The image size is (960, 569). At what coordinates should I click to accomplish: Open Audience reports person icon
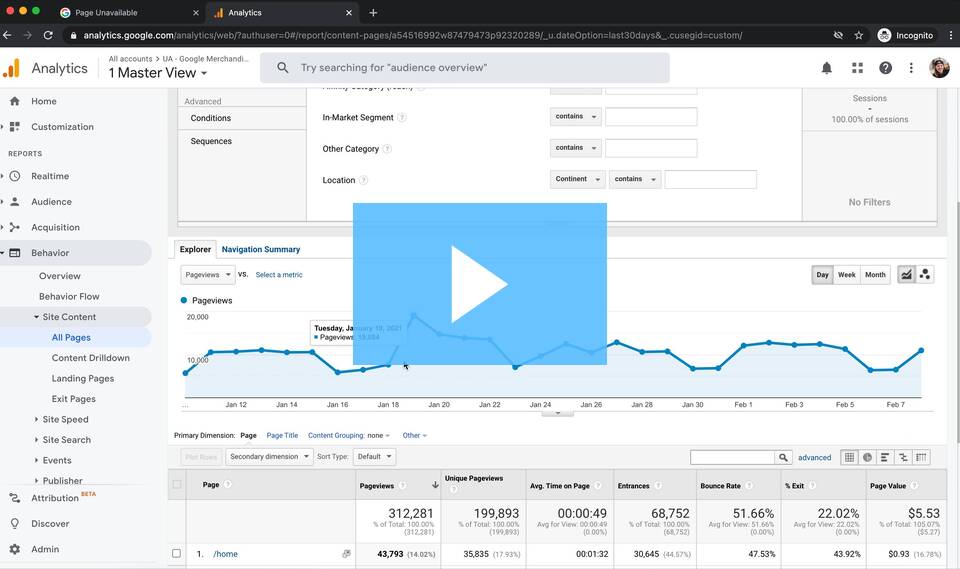(x=15, y=202)
